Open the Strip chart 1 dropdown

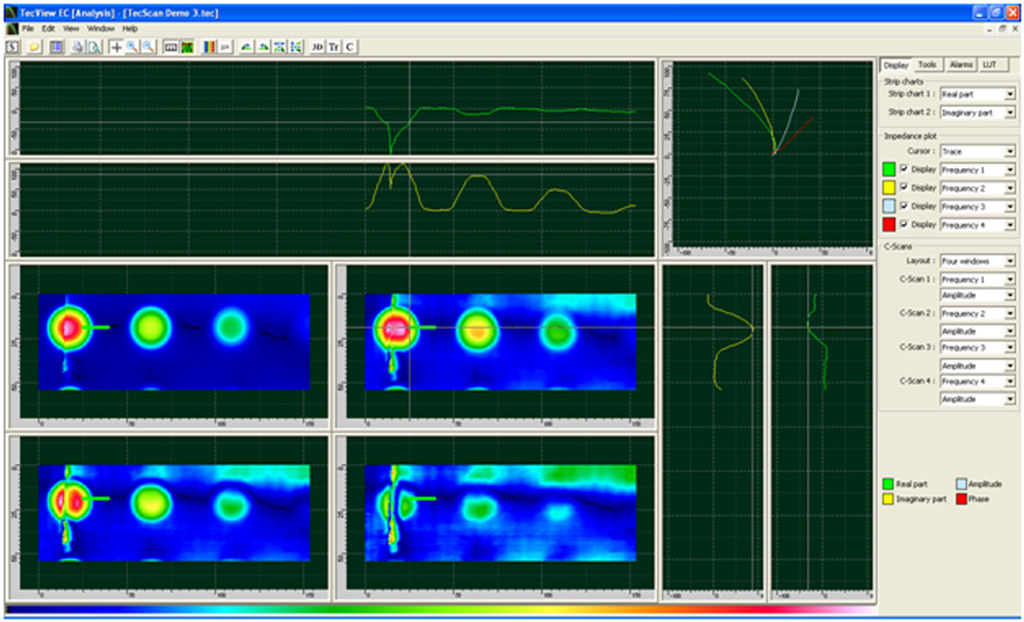click(x=978, y=95)
